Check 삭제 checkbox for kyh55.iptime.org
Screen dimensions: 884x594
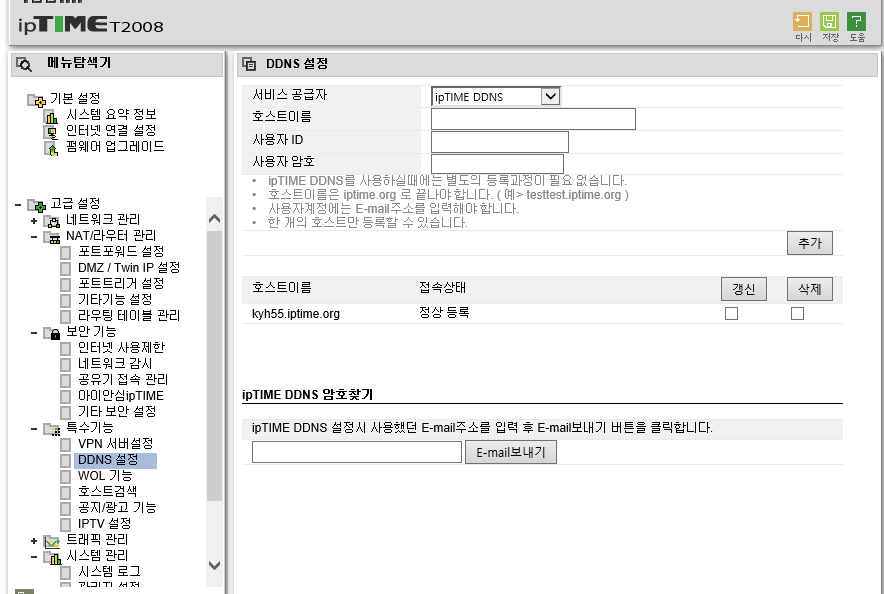coord(797,313)
